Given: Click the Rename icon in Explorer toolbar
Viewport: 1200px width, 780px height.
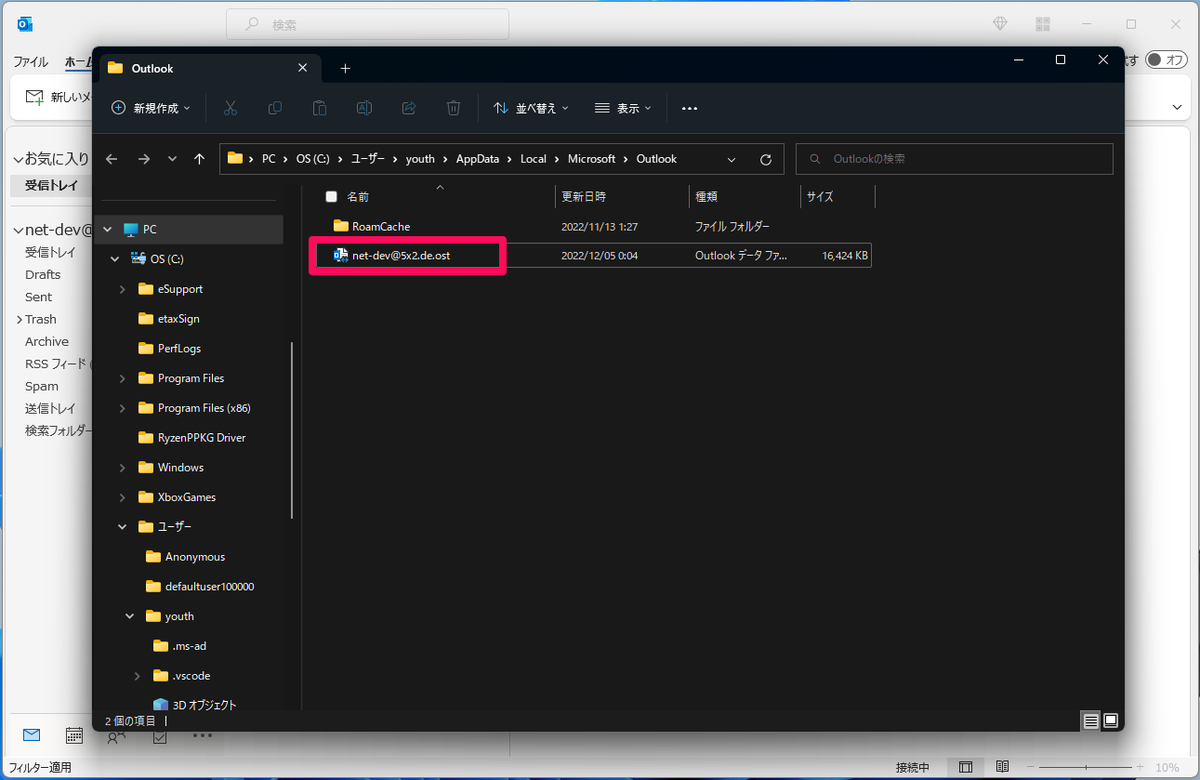Looking at the screenshot, I should coord(365,108).
